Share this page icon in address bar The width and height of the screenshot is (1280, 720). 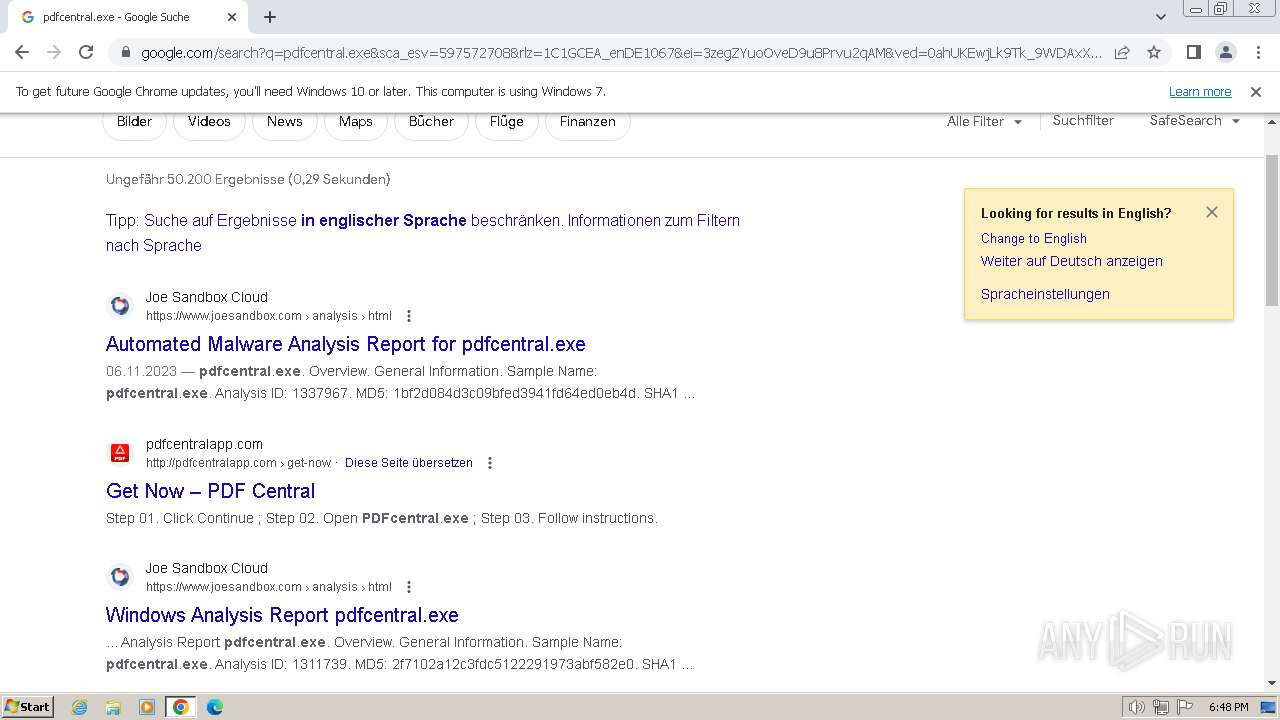(x=1122, y=52)
